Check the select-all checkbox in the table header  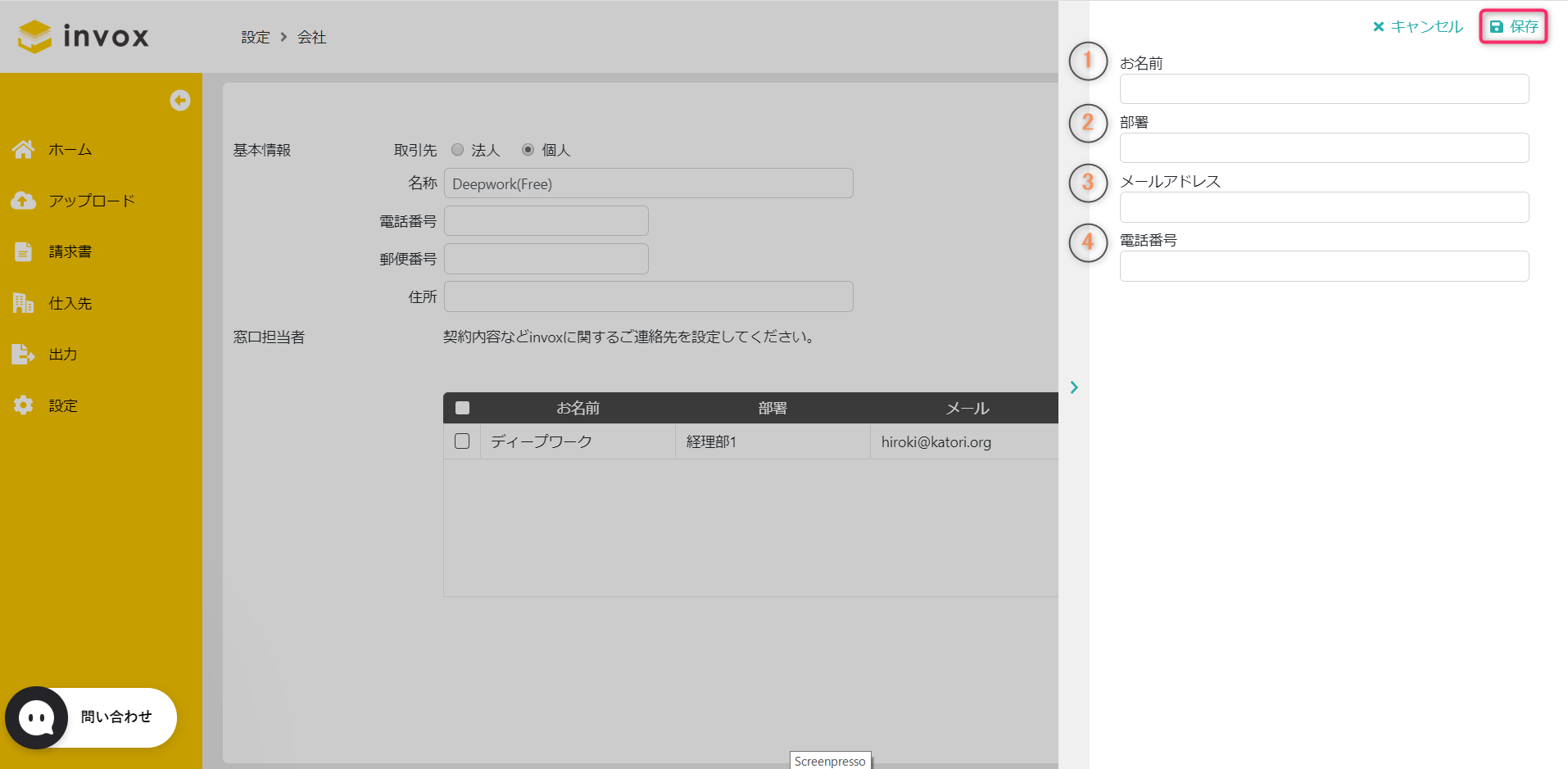tap(462, 407)
